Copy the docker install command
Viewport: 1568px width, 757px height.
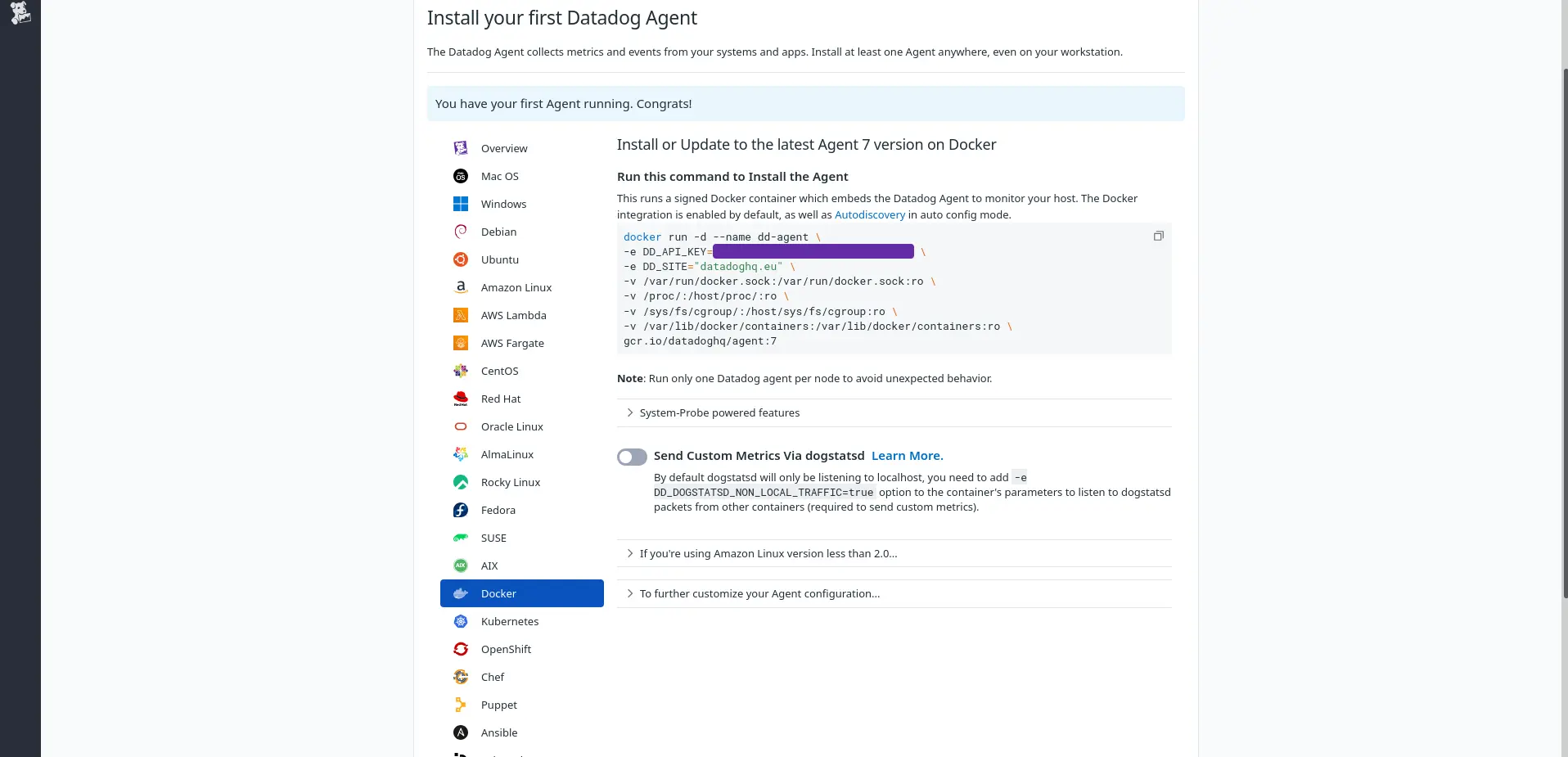pyautogui.click(x=1158, y=236)
